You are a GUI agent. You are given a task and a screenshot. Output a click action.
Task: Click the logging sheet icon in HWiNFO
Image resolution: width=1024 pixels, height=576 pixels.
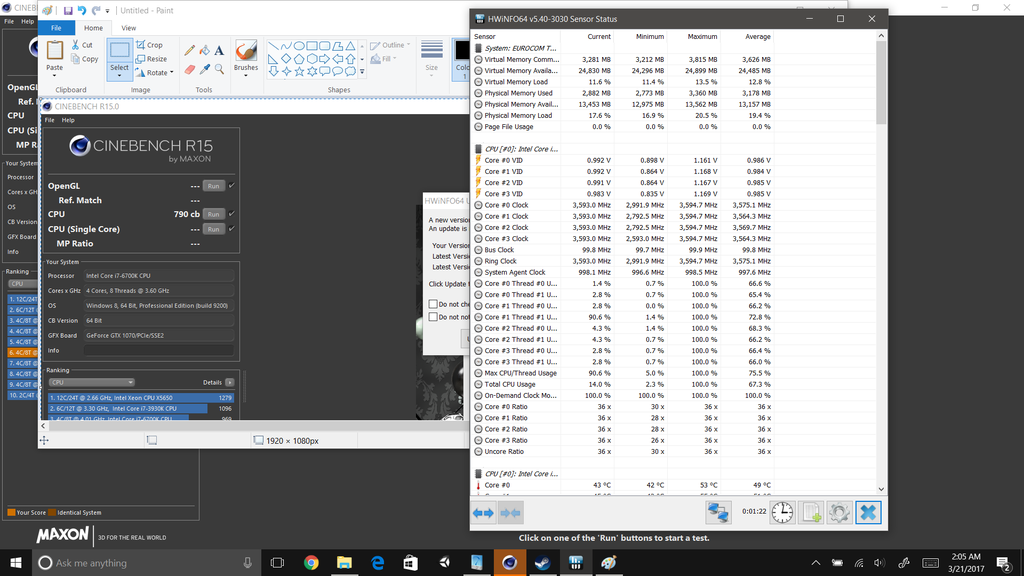click(x=811, y=513)
